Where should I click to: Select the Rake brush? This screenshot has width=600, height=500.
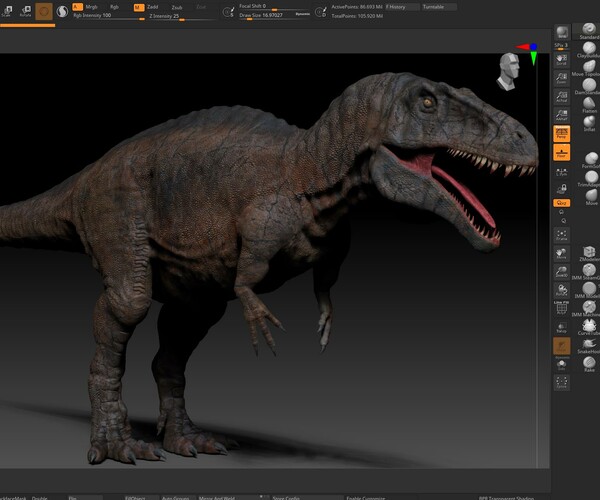pos(589,364)
